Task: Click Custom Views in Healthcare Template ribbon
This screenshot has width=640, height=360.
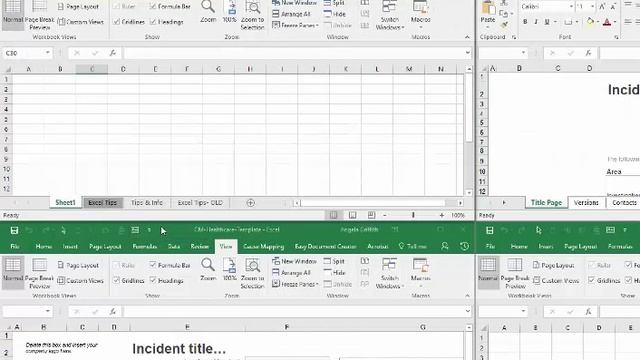Action: pos(81,281)
